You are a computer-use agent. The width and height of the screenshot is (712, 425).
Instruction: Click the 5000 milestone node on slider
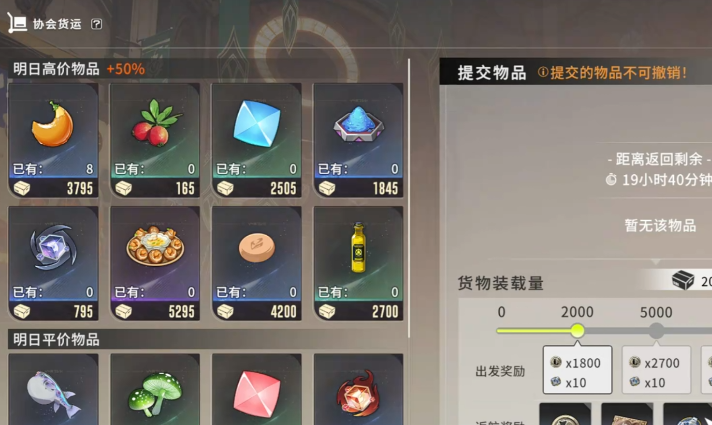656,331
